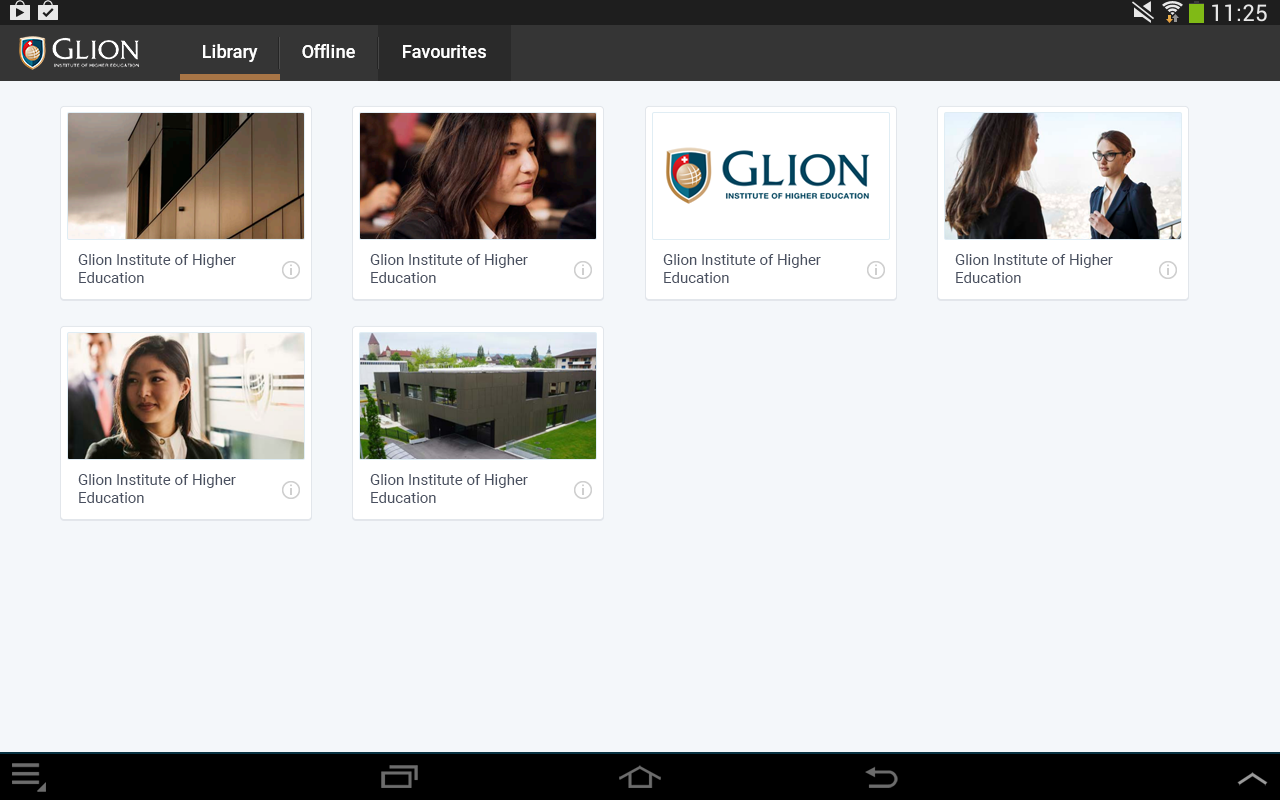Open info for woman by glass door card
The width and height of the screenshot is (1280, 800).
click(x=291, y=490)
